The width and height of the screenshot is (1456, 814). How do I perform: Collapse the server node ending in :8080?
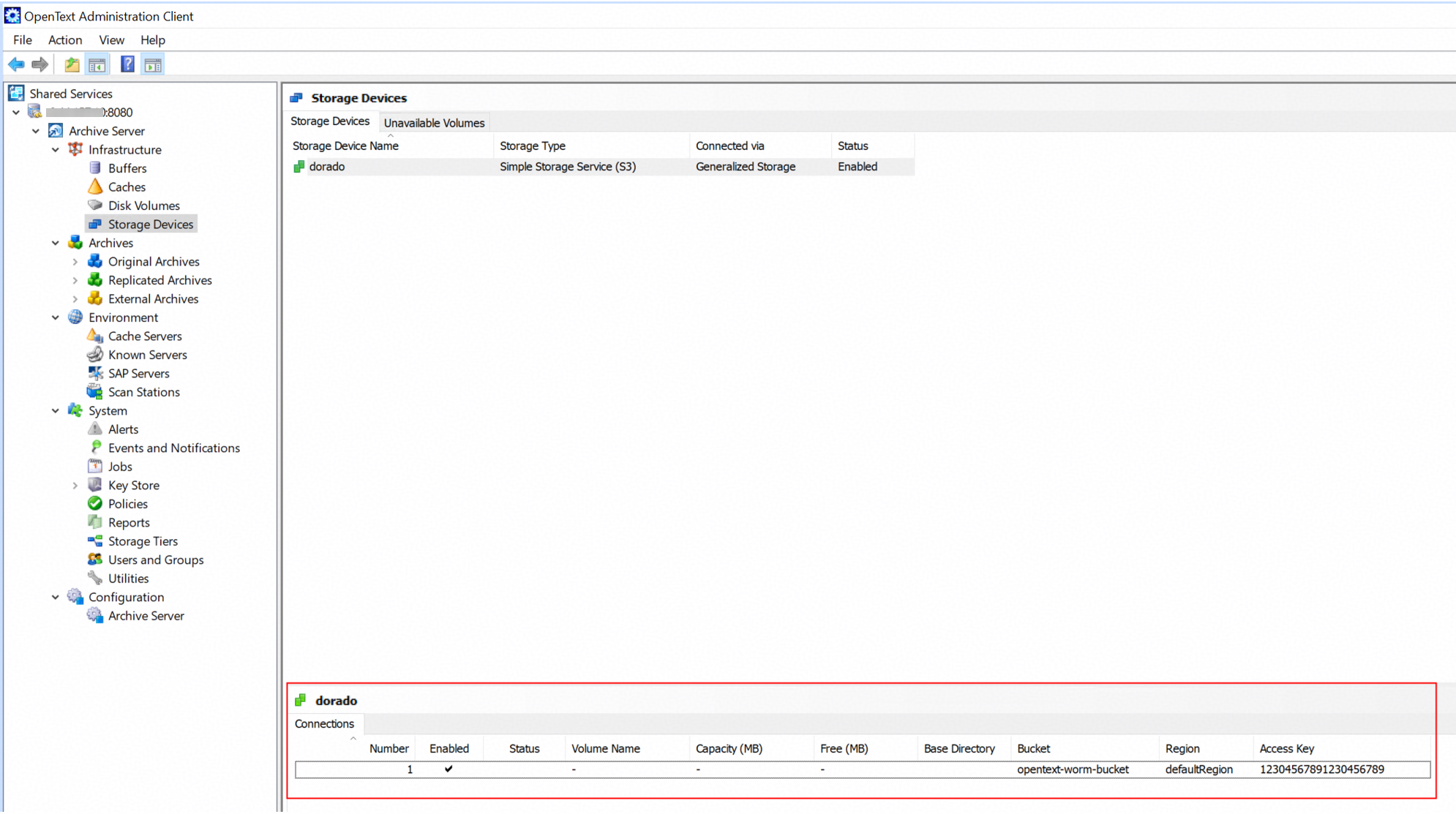(16, 113)
